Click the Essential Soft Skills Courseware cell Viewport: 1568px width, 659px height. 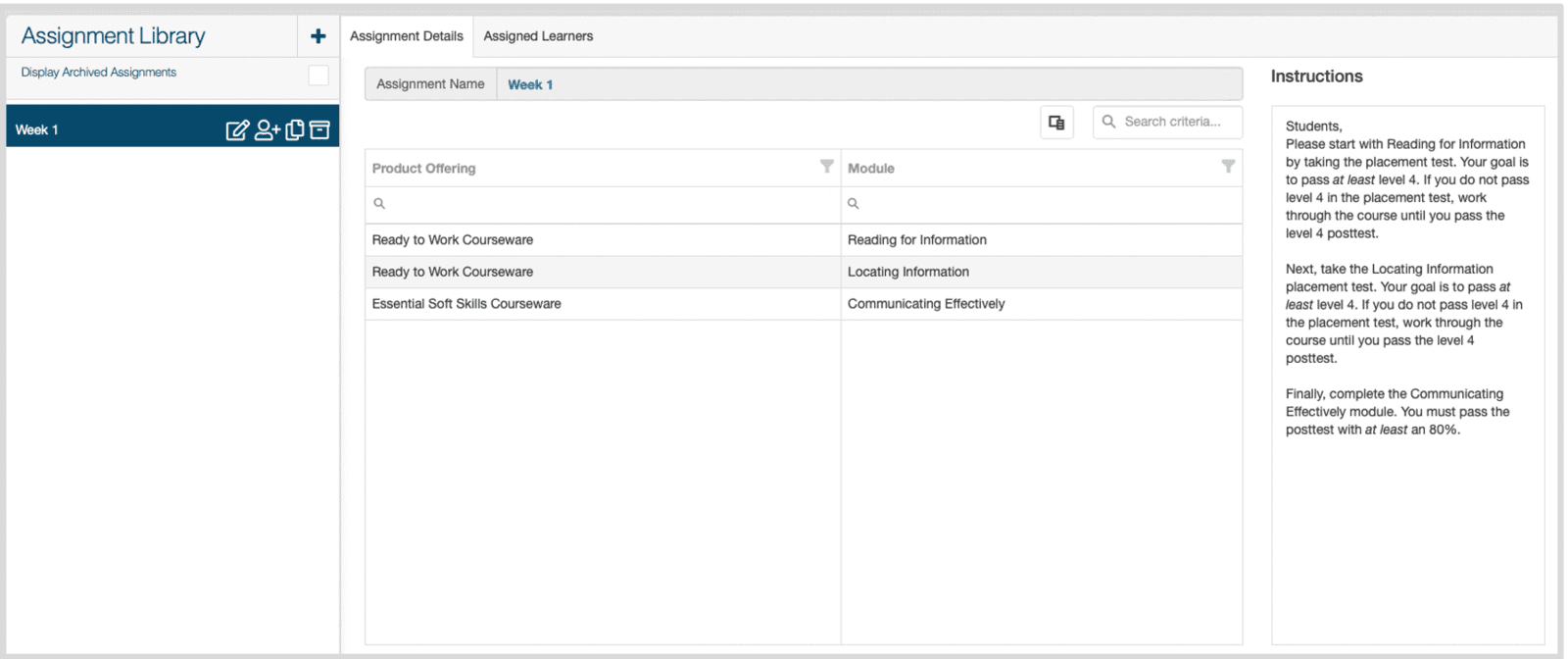[x=466, y=304]
